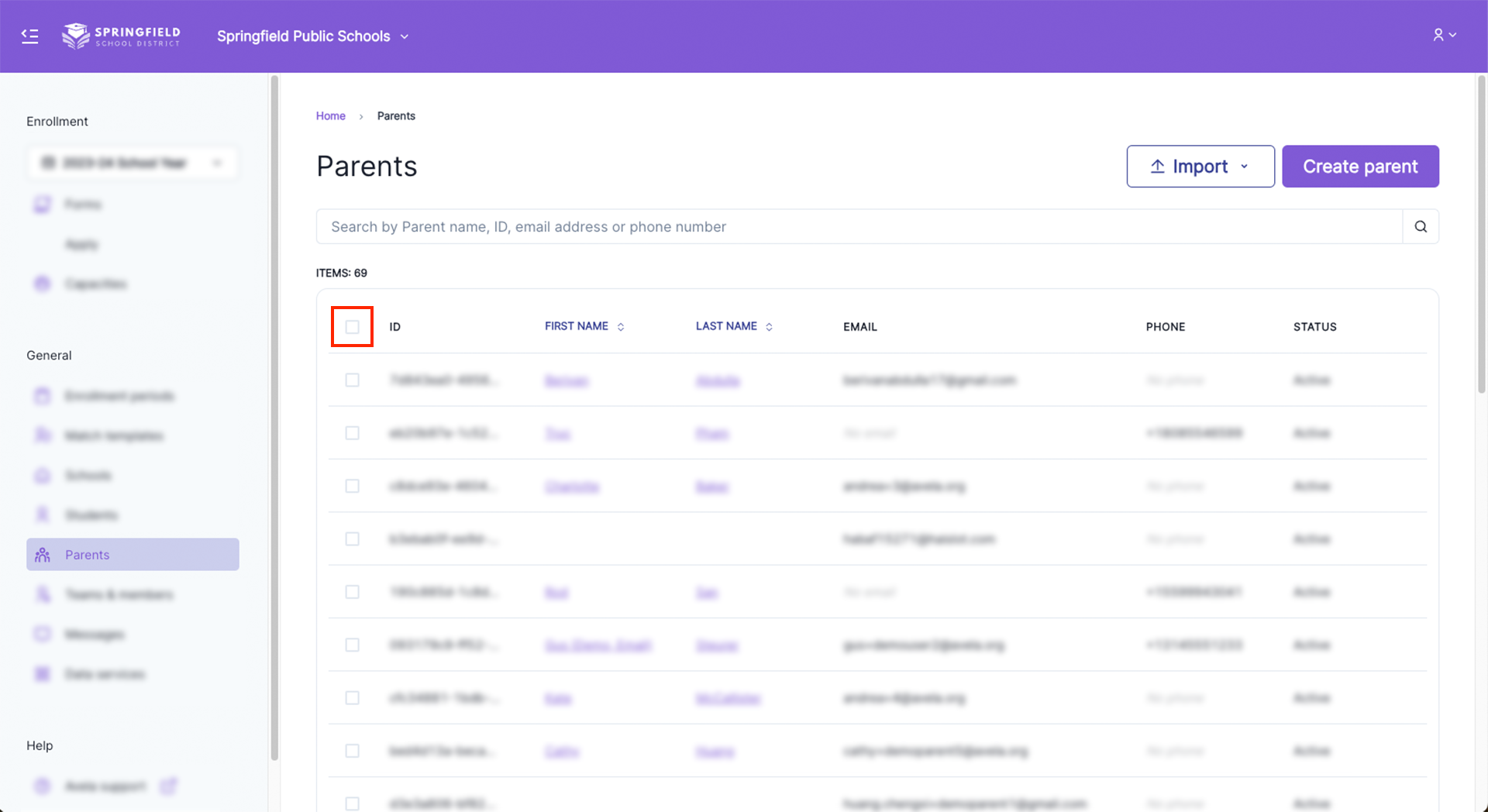
Task: Click the Parents people icon in sidebar
Action: (43, 555)
